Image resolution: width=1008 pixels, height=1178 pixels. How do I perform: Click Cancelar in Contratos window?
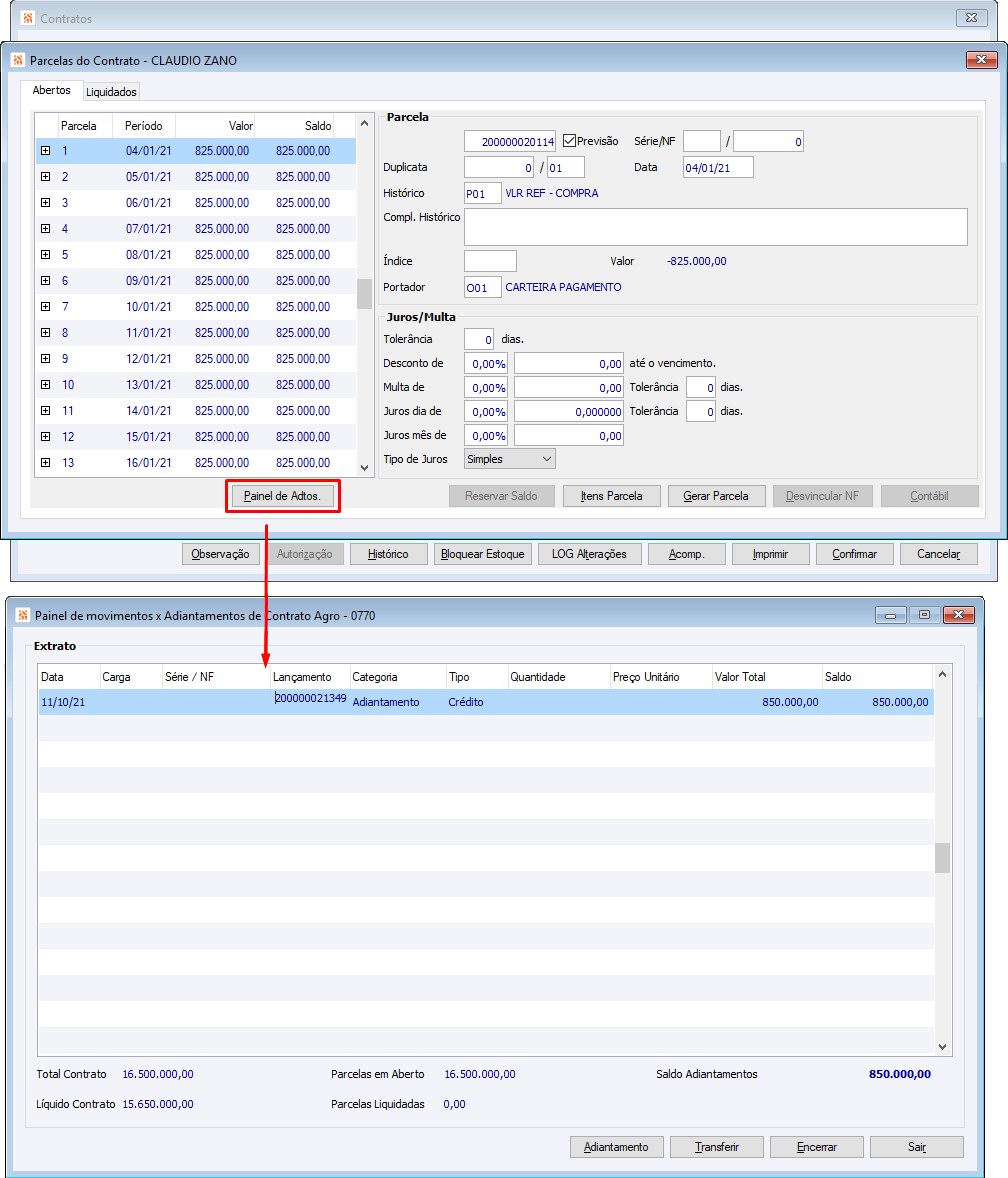tap(939, 554)
